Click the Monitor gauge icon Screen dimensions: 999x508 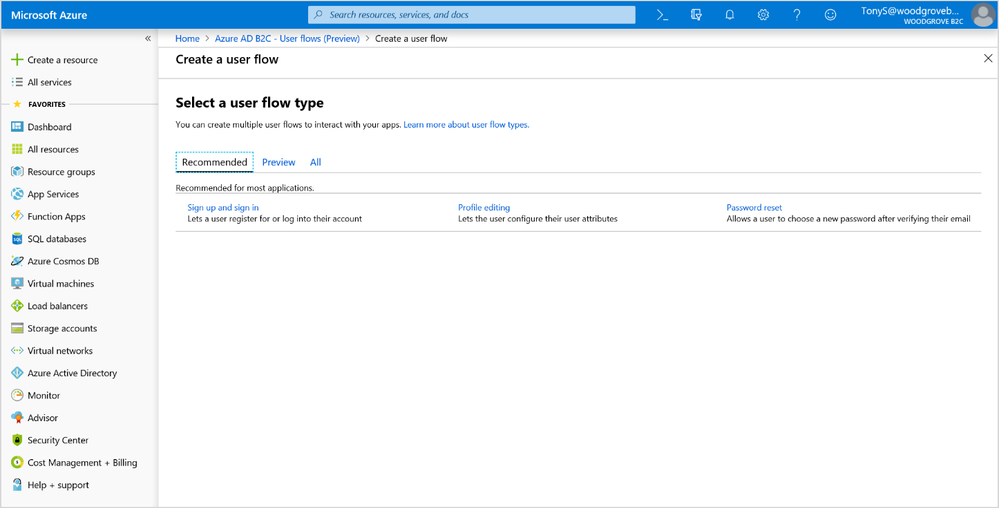17,395
